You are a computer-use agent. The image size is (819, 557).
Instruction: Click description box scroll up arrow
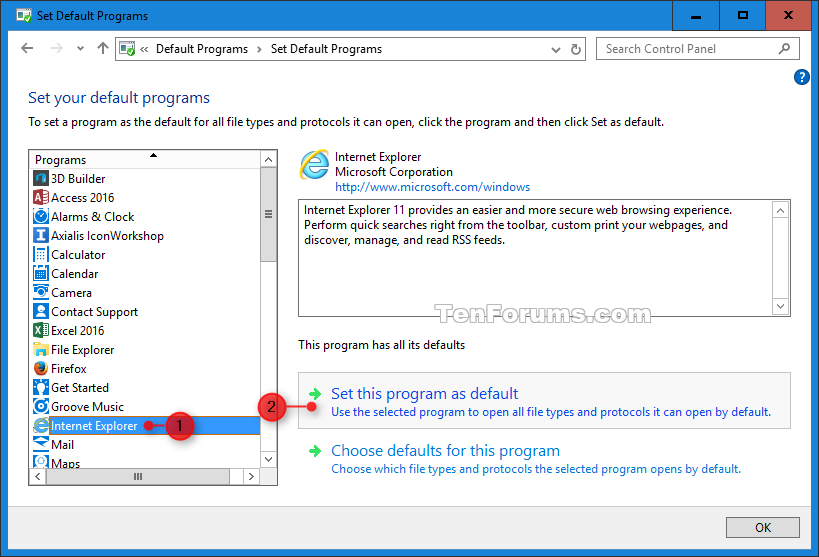(x=780, y=211)
